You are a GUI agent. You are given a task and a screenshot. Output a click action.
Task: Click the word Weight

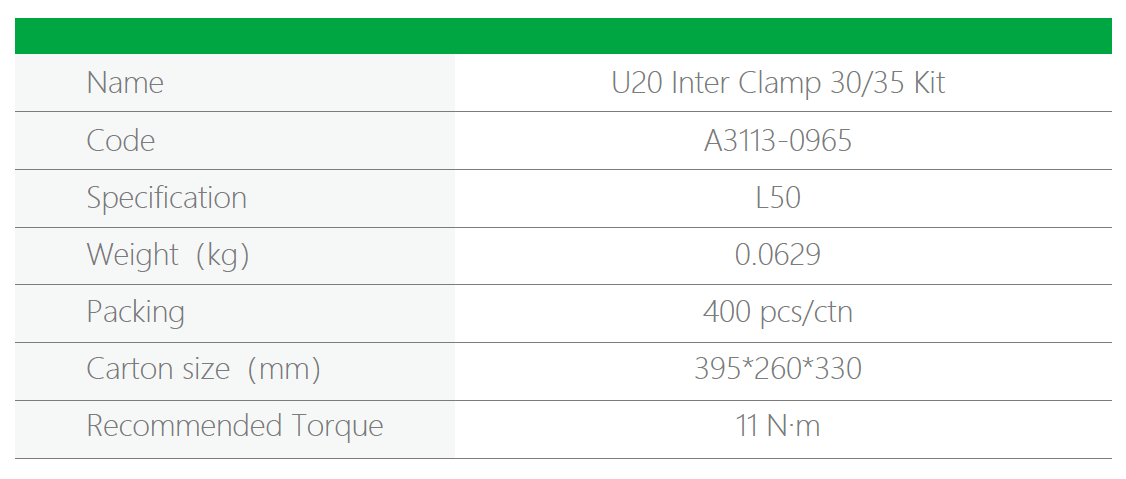133,256
